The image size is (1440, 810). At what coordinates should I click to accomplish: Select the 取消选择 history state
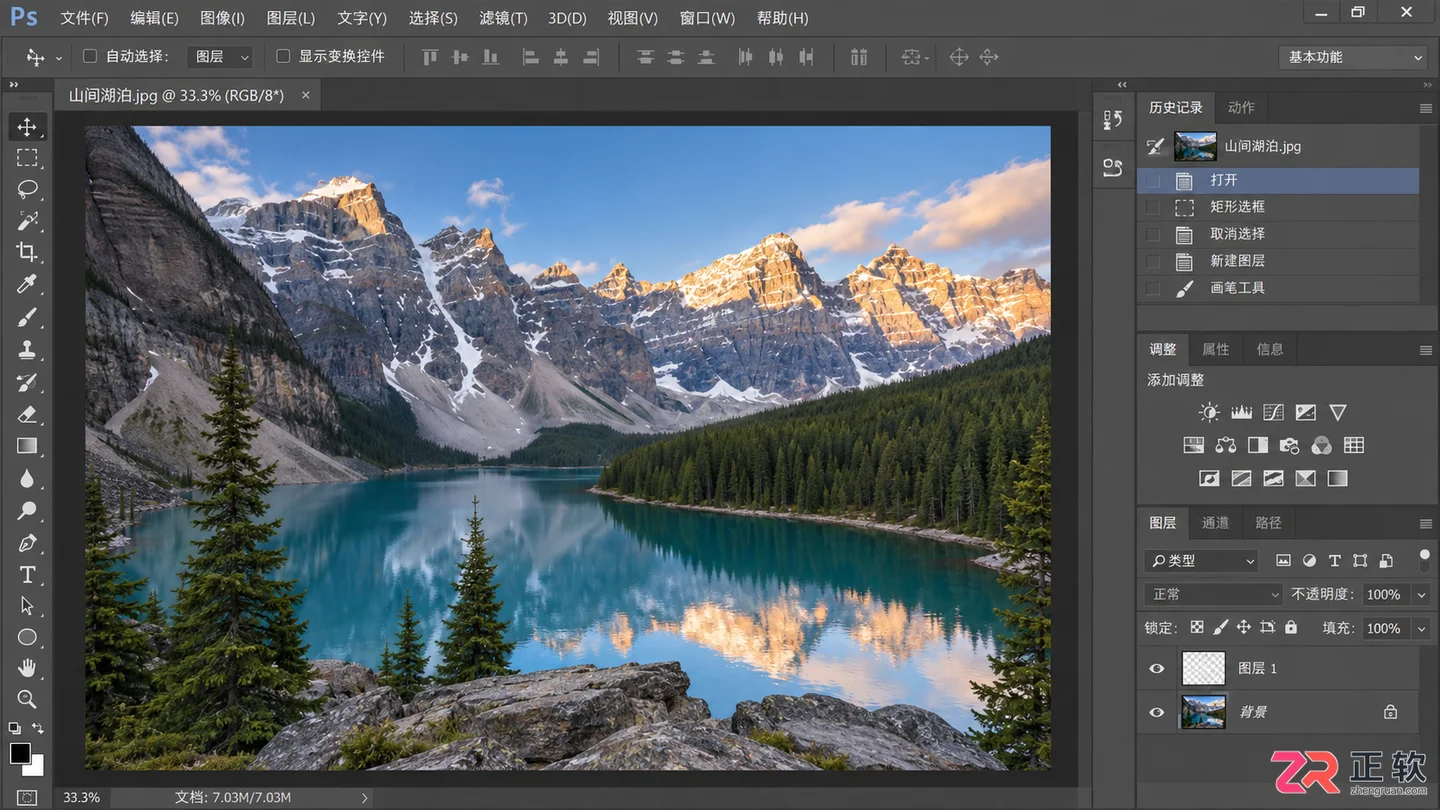click(1278, 234)
